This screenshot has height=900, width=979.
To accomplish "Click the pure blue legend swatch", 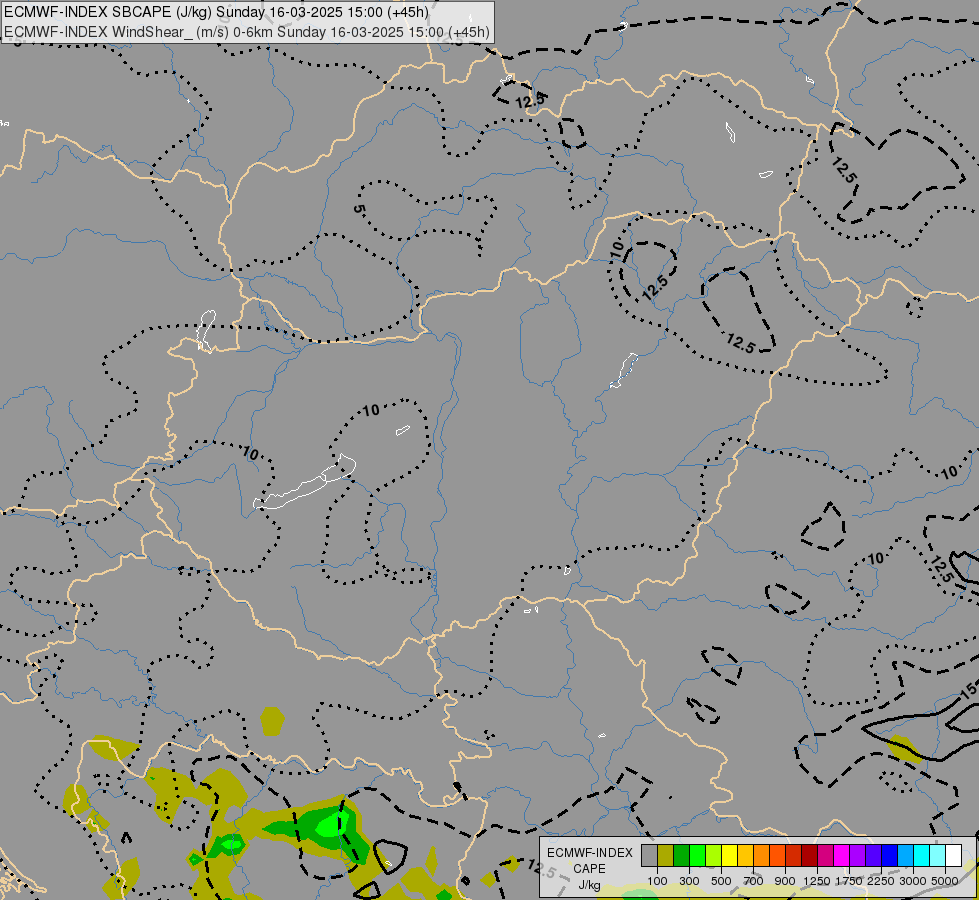I will [890, 855].
